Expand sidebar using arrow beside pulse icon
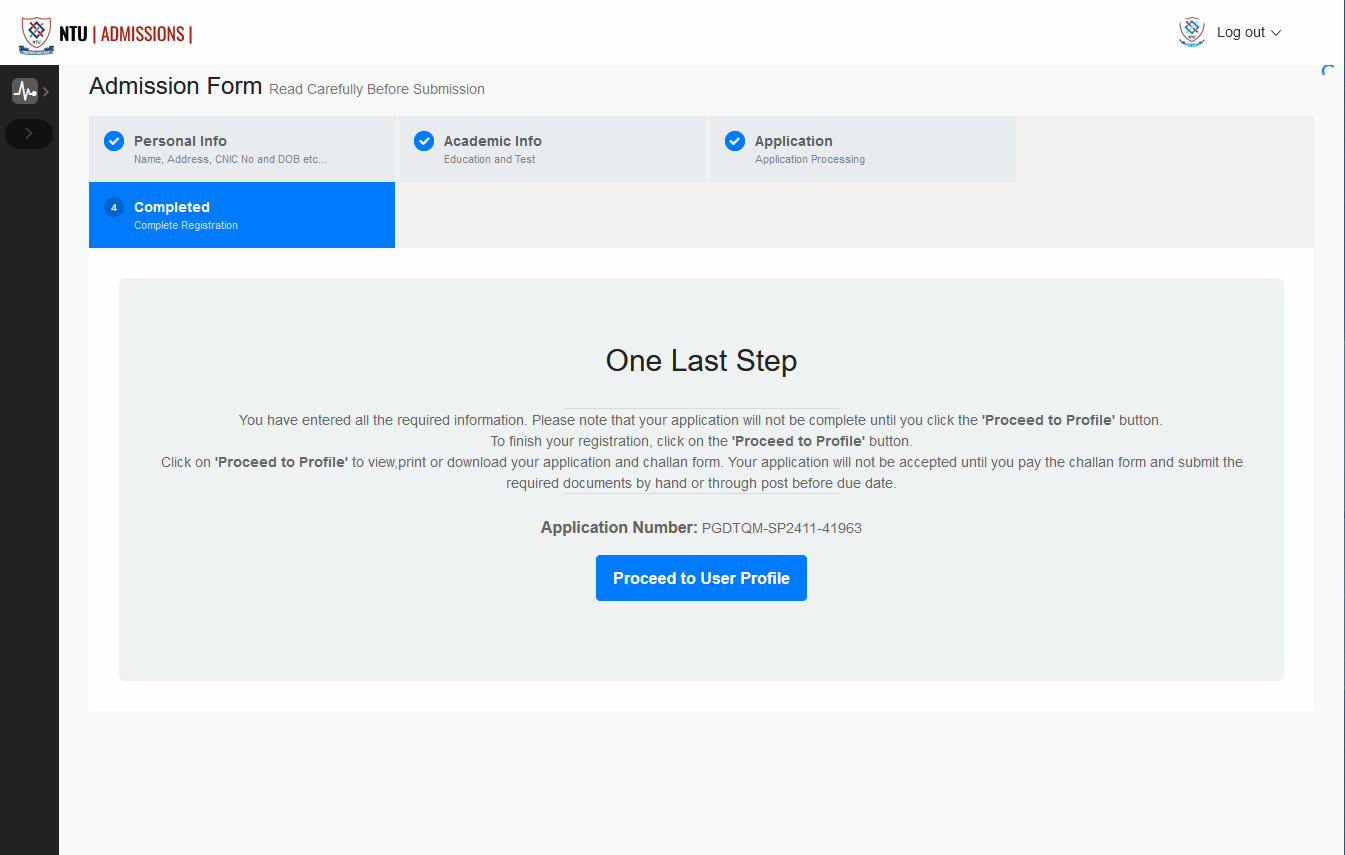The width and height of the screenshot is (1345, 855). pyautogui.click(x=46, y=92)
